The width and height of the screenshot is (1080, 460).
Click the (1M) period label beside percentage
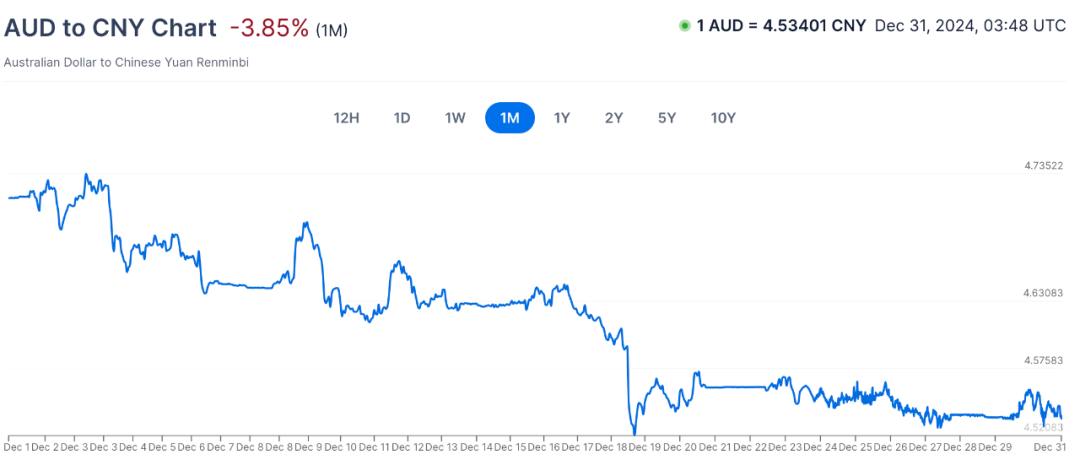(332, 30)
